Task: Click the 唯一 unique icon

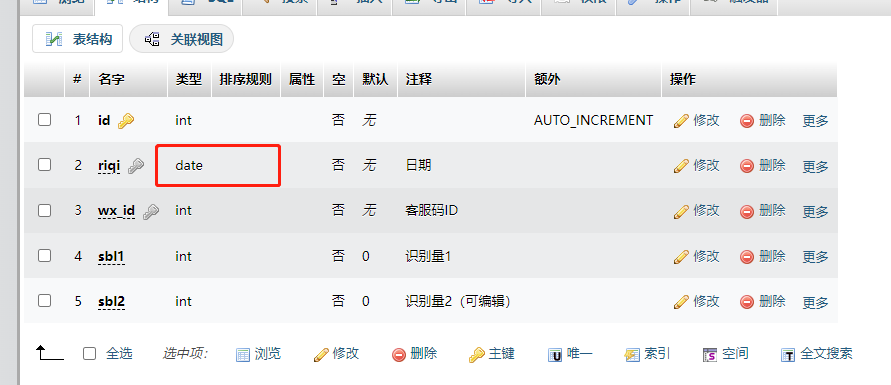Action: tap(555, 355)
